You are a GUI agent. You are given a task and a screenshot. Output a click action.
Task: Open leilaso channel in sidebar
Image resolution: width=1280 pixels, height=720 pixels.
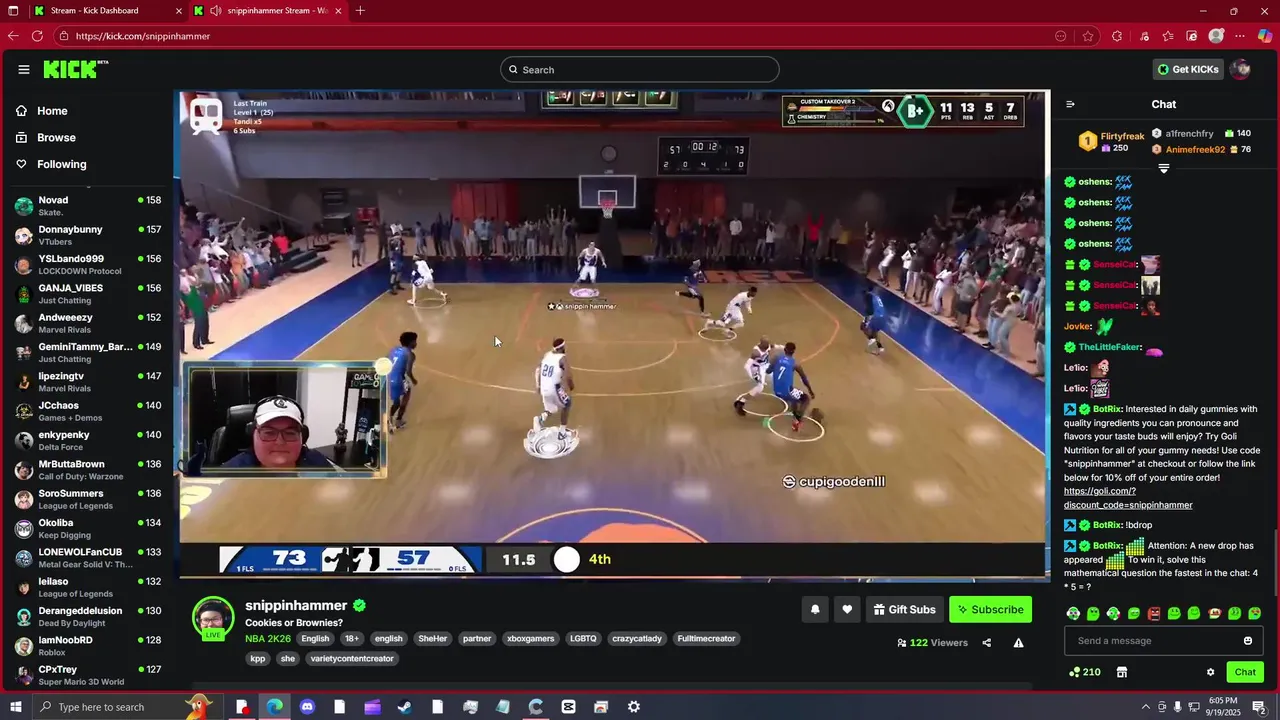pos(88,587)
